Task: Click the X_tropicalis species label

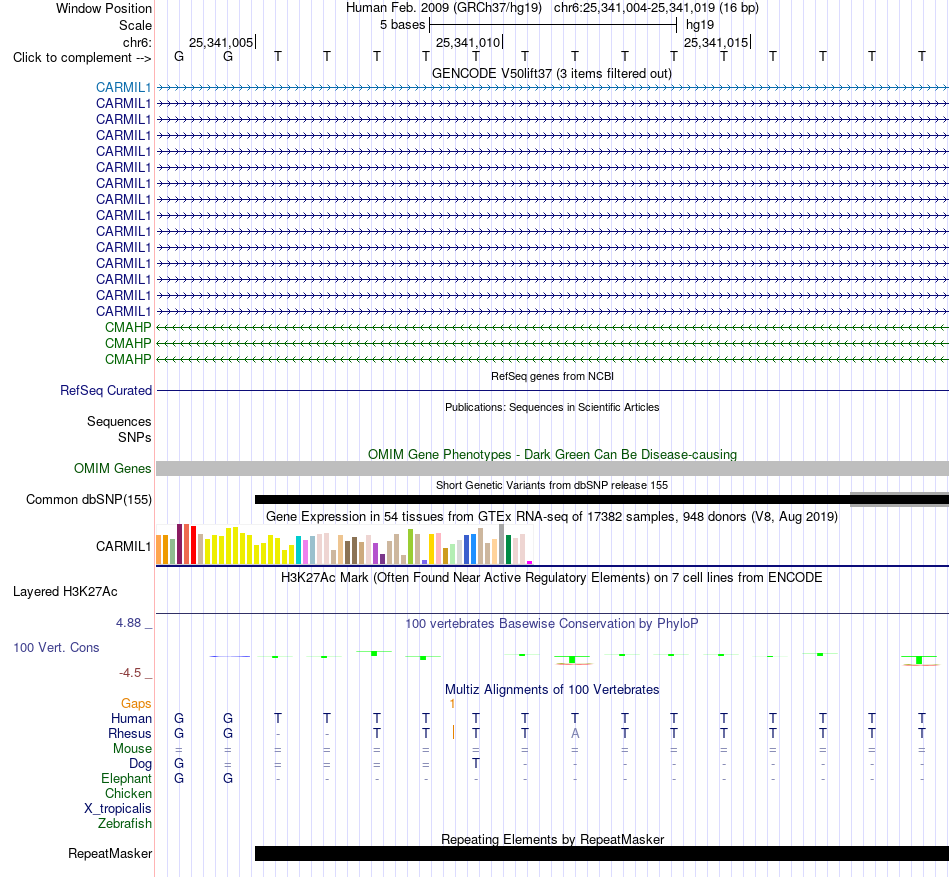Action: [118, 809]
